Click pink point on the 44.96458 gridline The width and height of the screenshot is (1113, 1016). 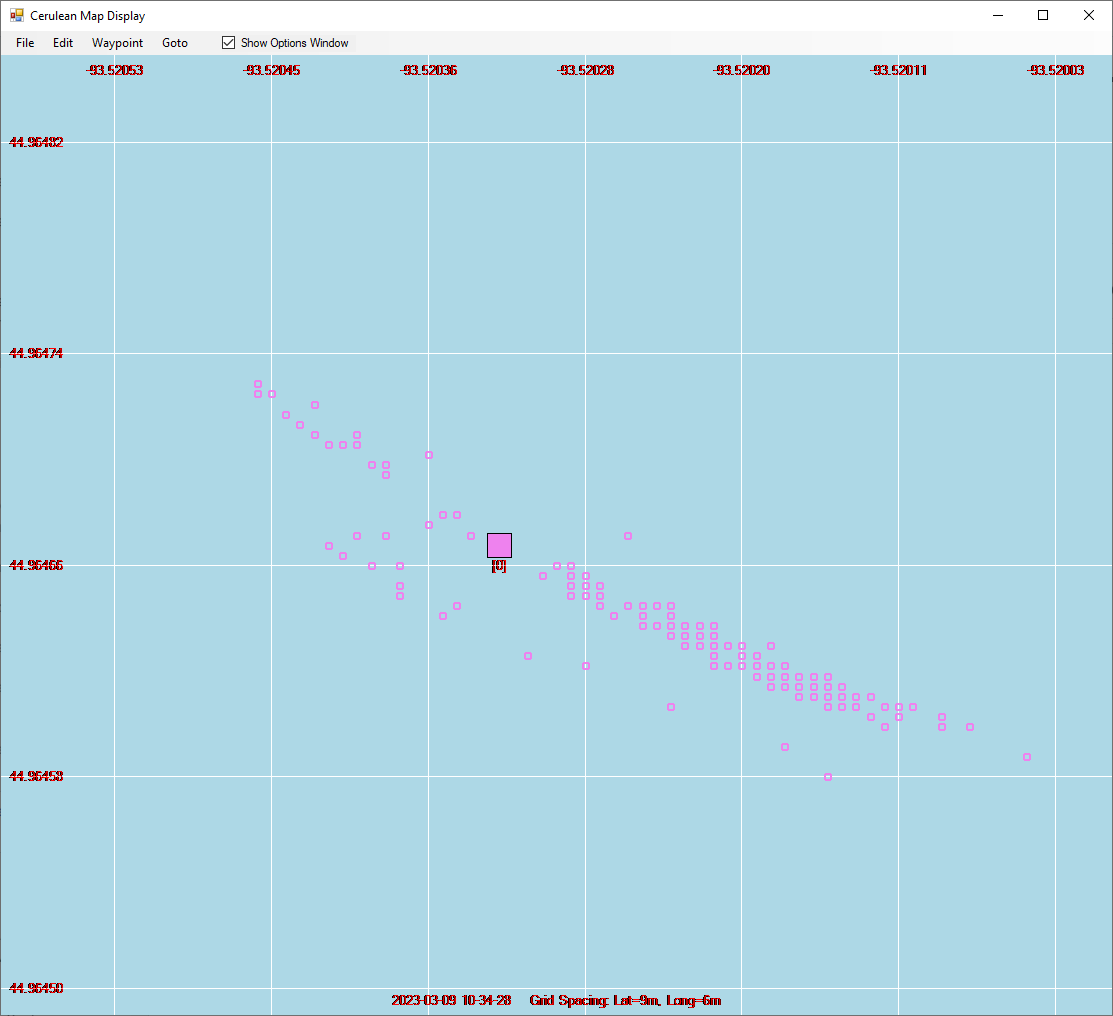pyautogui.click(x=828, y=777)
